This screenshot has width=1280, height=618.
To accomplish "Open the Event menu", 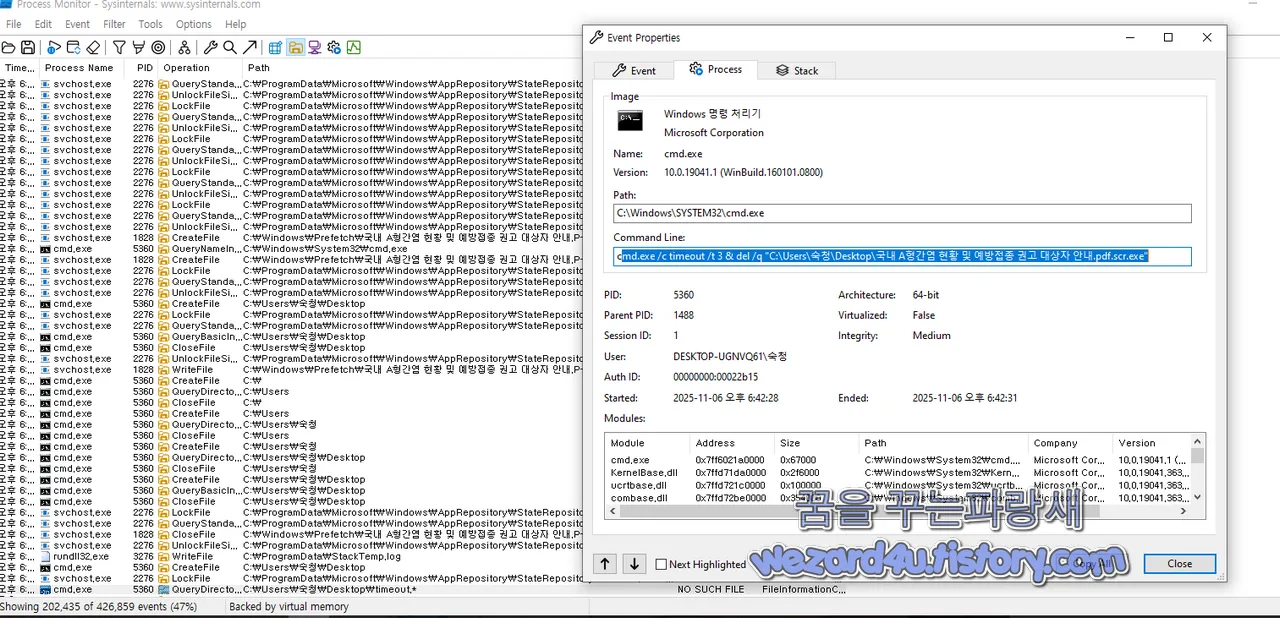I will 77,24.
